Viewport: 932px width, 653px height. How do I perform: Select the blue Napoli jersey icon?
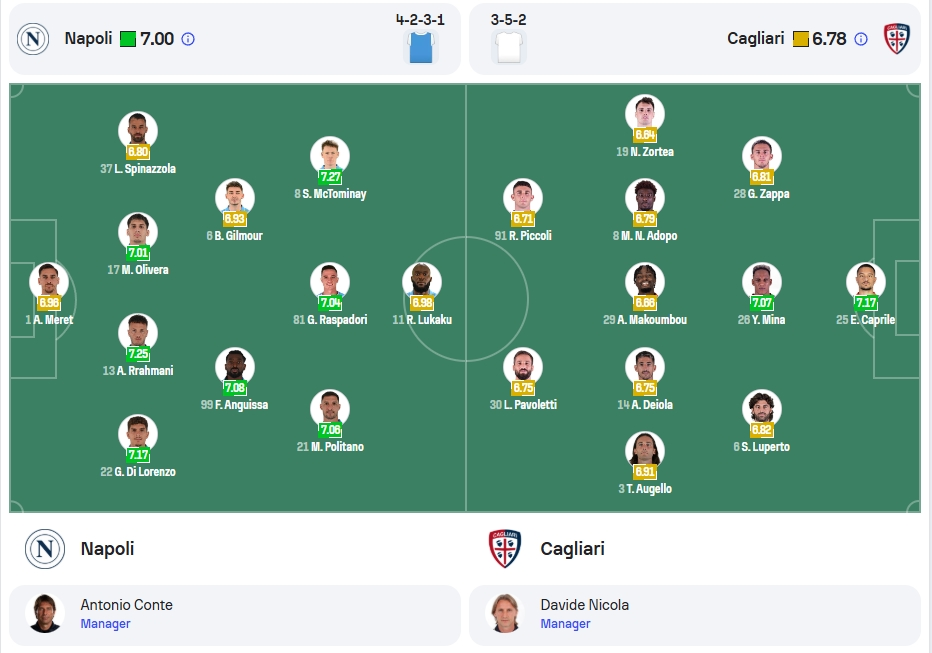(x=421, y=47)
